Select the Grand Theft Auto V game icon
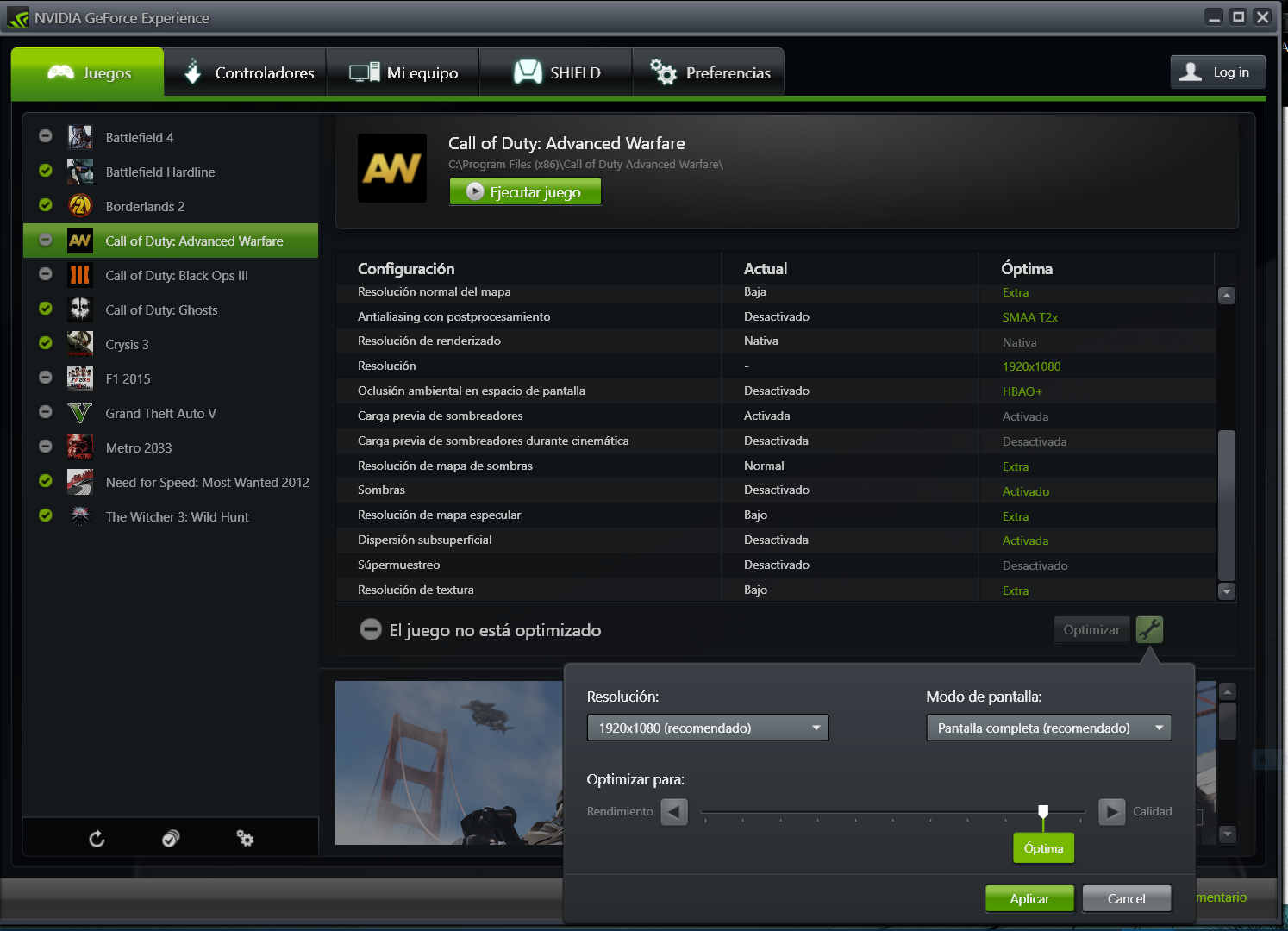 coord(80,414)
